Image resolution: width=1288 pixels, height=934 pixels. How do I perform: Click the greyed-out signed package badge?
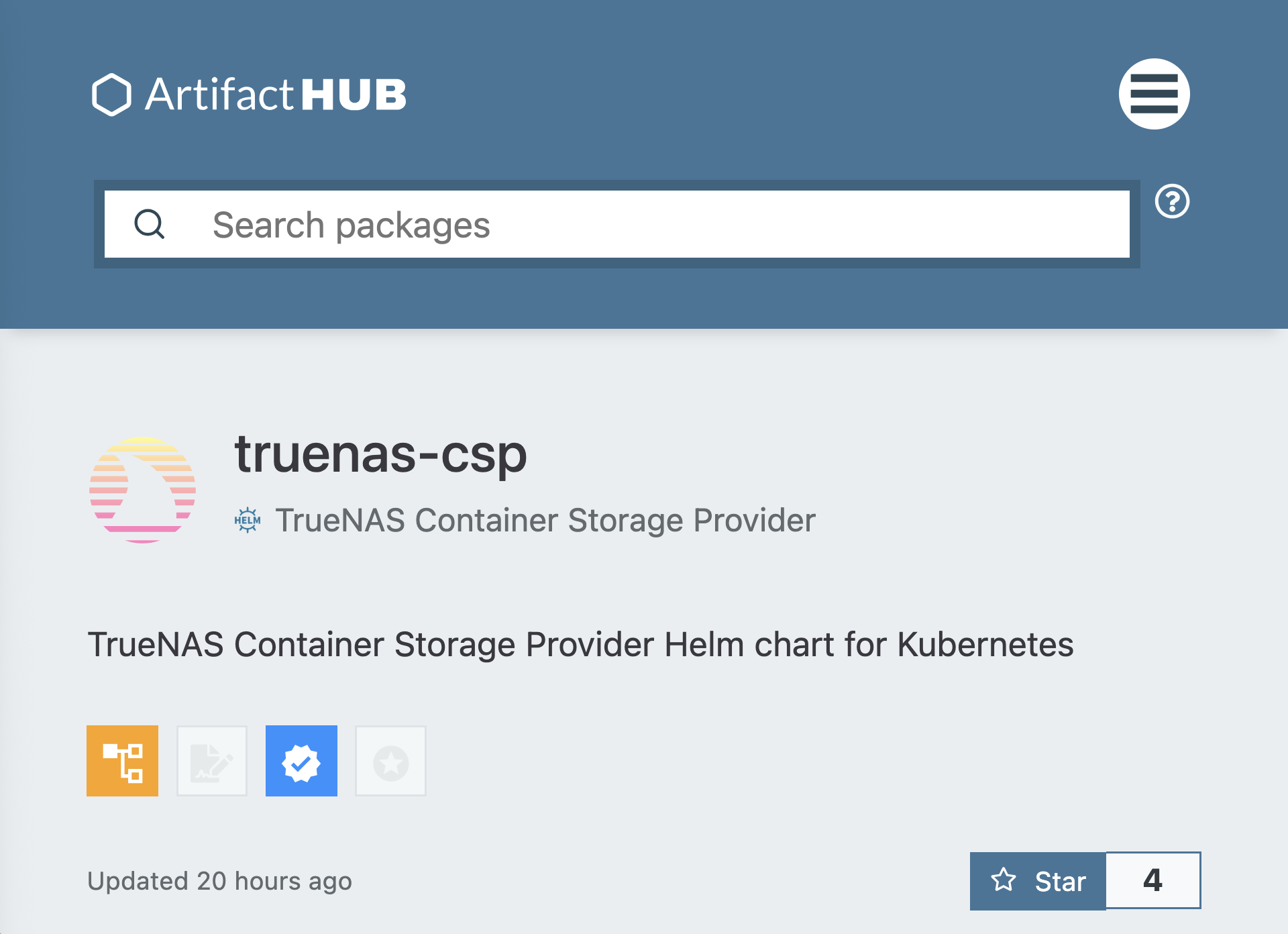click(x=212, y=761)
